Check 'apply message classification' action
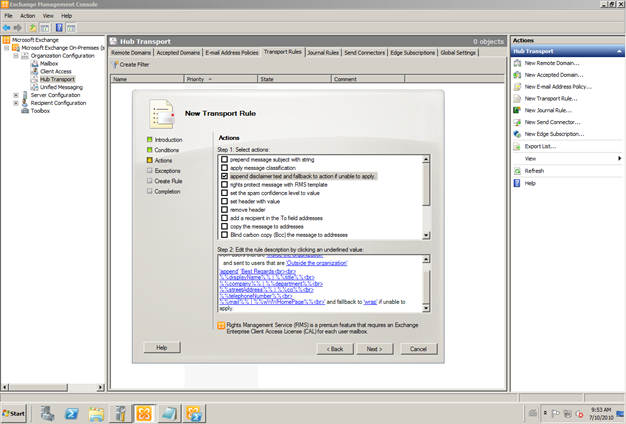Viewport: 626px width, 424px height. (224, 168)
